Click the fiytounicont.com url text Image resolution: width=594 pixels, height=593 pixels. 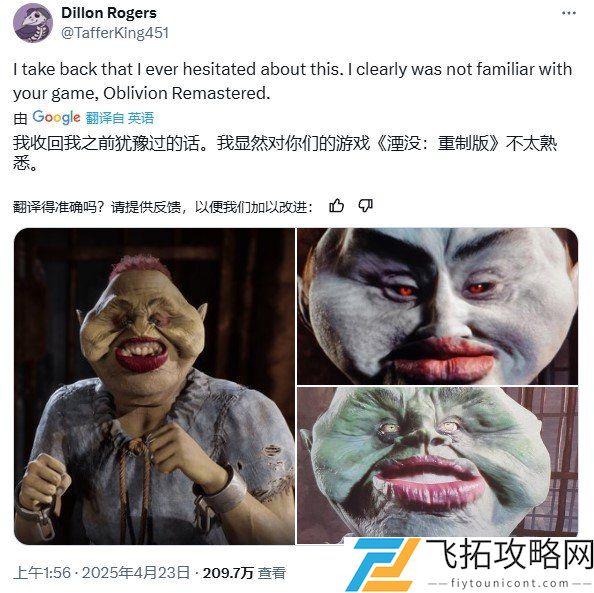[x=510, y=583]
